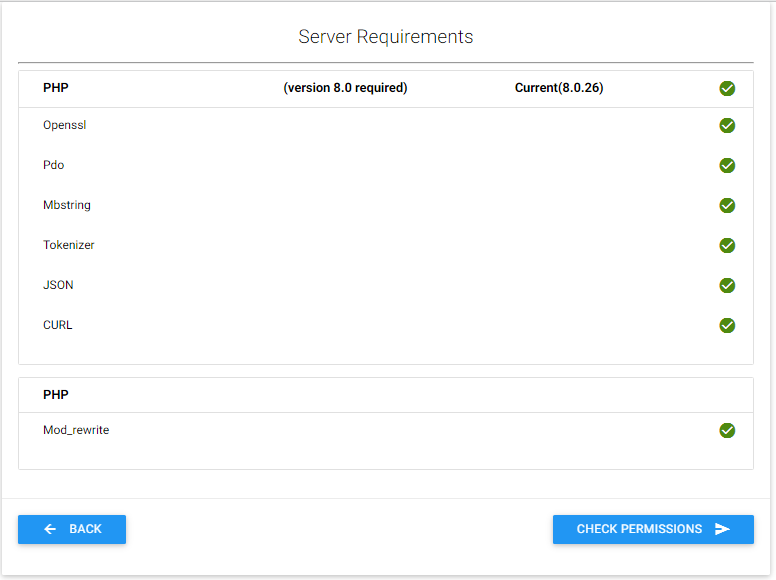Click the Tokenizer status checkmark
This screenshot has height=580, width=776.
pyautogui.click(x=727, y=245)
